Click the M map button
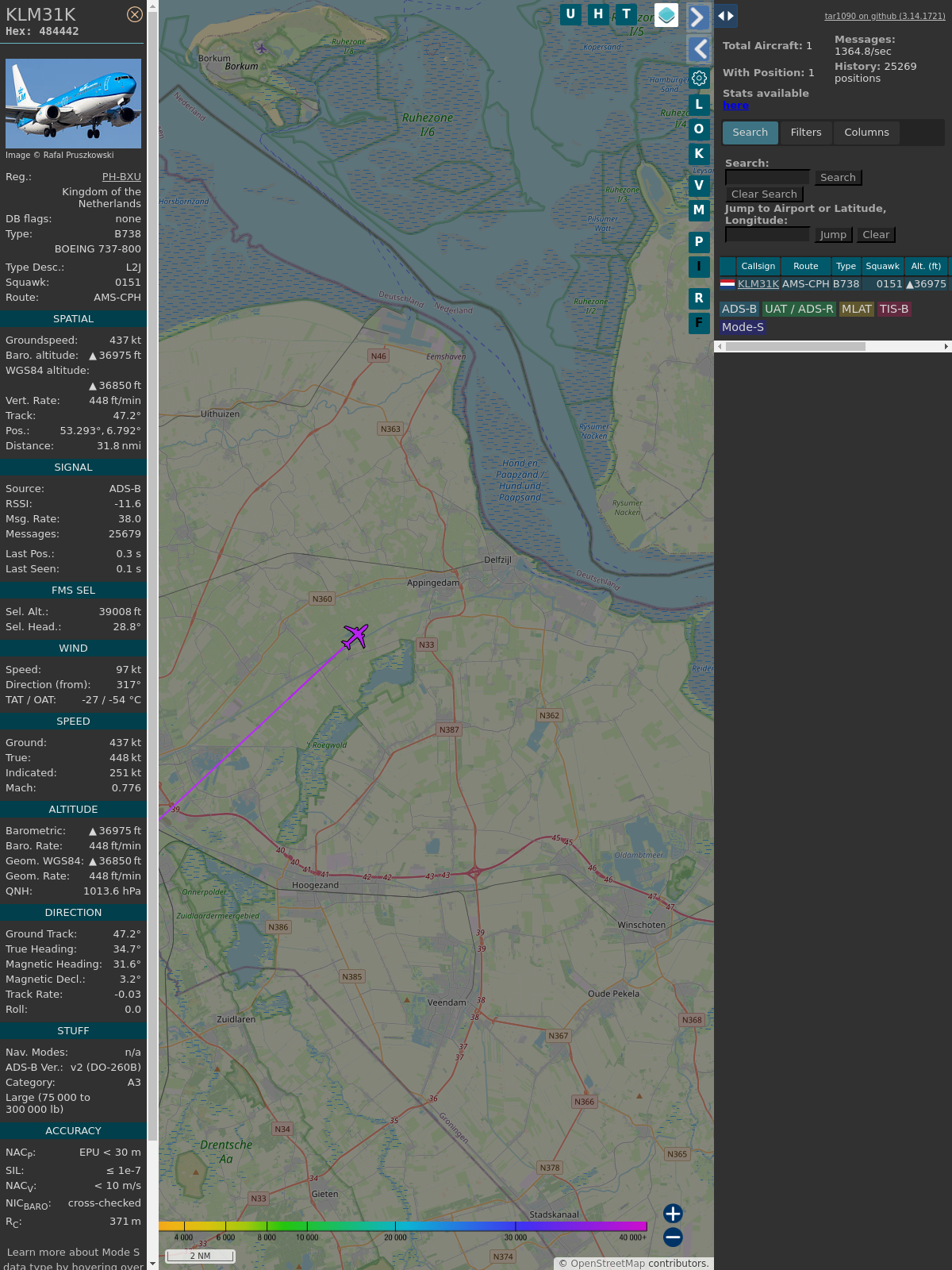 699,210
